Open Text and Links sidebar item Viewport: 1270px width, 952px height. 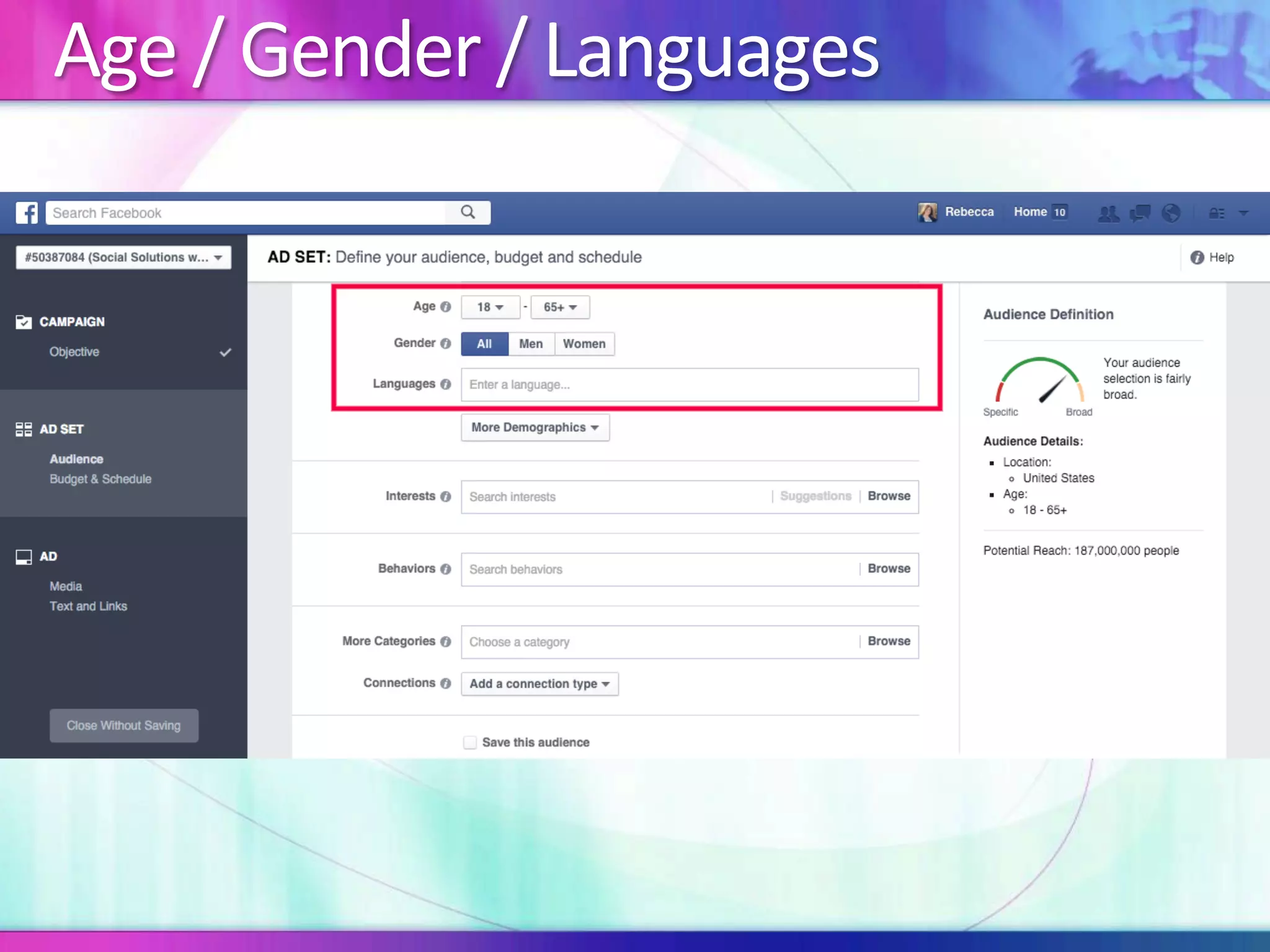pos(88,606)
